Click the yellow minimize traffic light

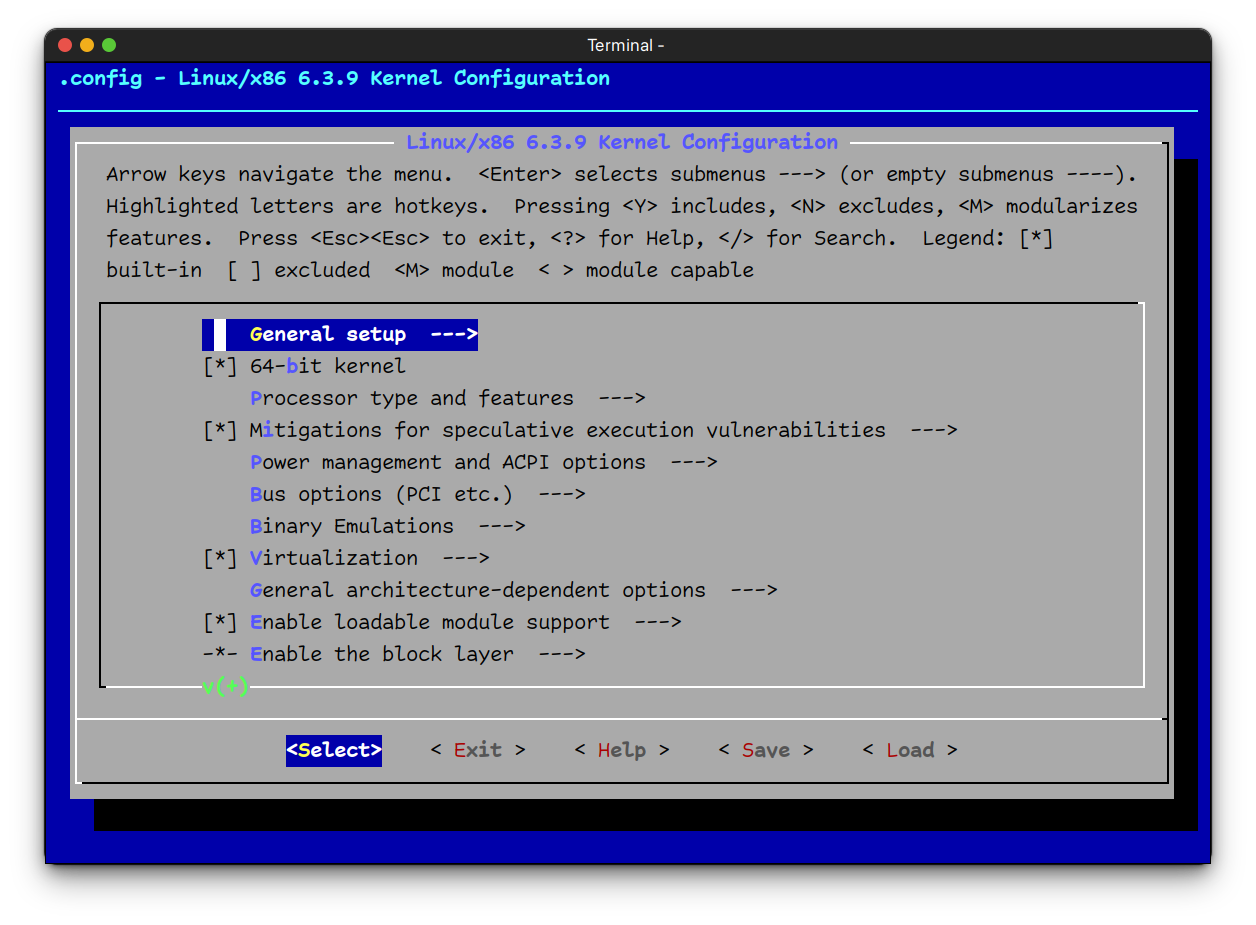[86, 45]
